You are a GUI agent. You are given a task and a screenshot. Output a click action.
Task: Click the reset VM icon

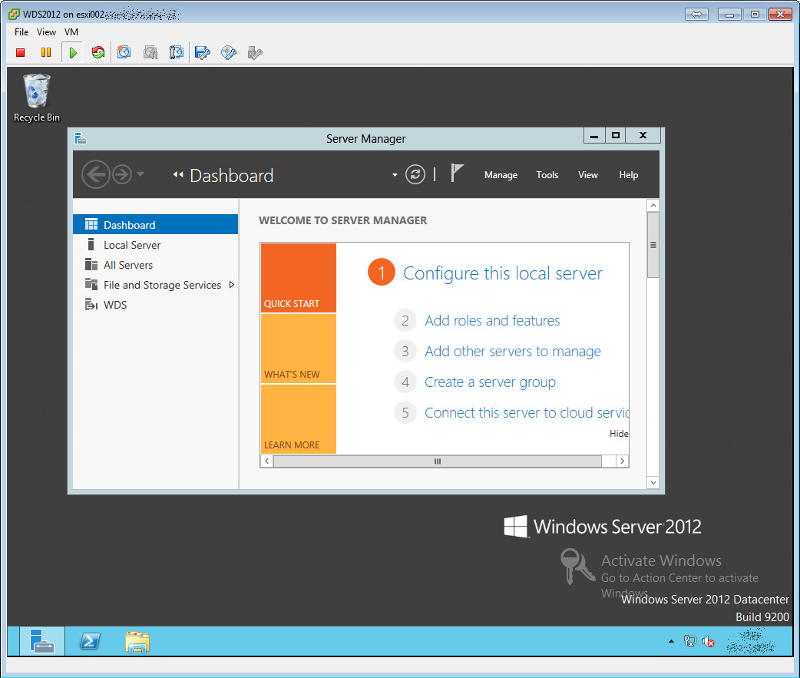pyautogui.click(x=98, y=53)
